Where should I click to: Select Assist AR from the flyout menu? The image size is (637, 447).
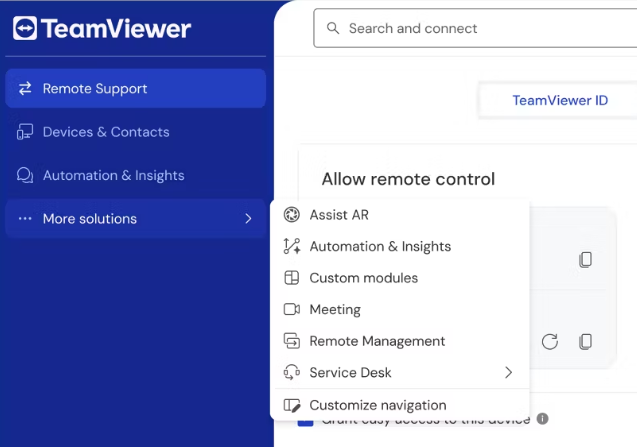click(402, 215)
